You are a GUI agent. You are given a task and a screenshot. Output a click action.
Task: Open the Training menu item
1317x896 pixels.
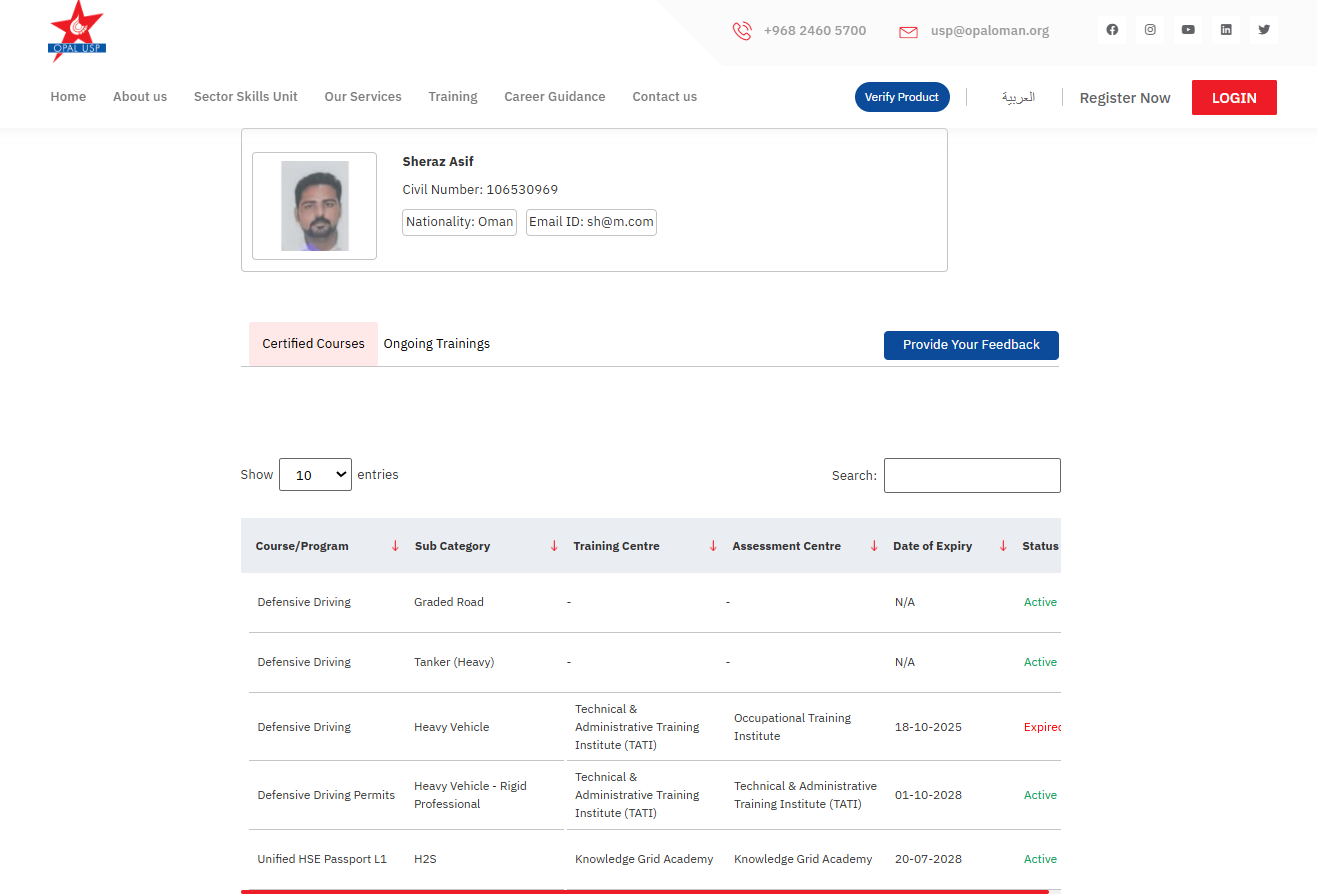[x=453, y=97]
